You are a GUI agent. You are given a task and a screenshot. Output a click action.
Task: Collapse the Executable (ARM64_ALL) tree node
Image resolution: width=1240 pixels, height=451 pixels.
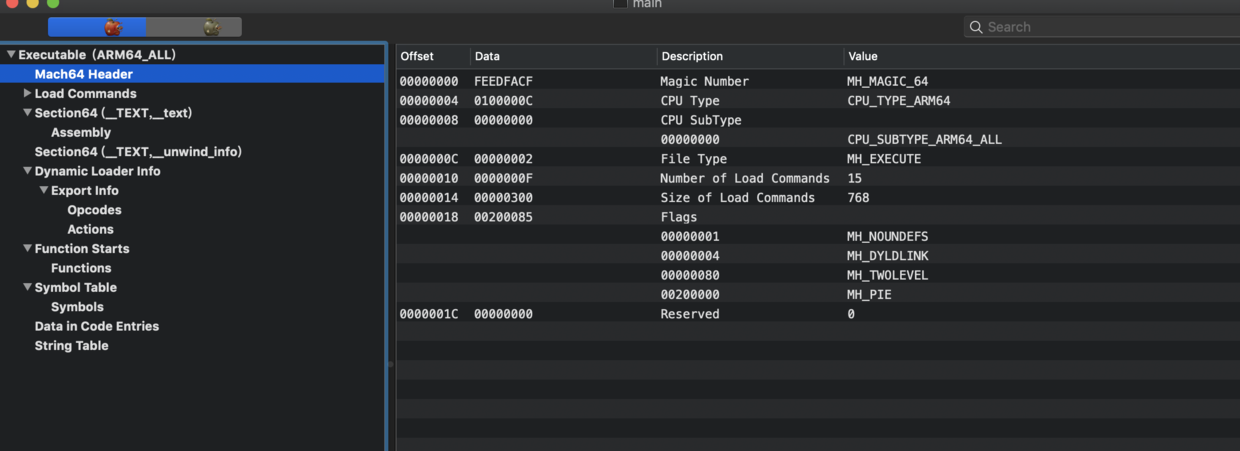click(10, 55)
